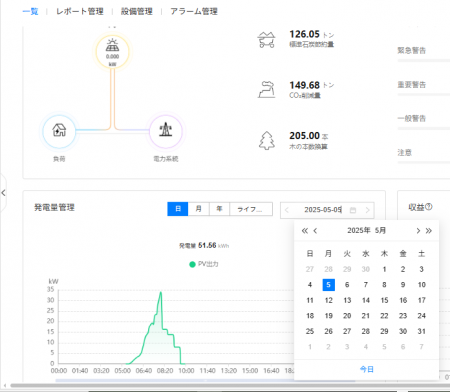Select June 7 greyed date
Screen dimensions: 450x392
[x=421, y=347]
